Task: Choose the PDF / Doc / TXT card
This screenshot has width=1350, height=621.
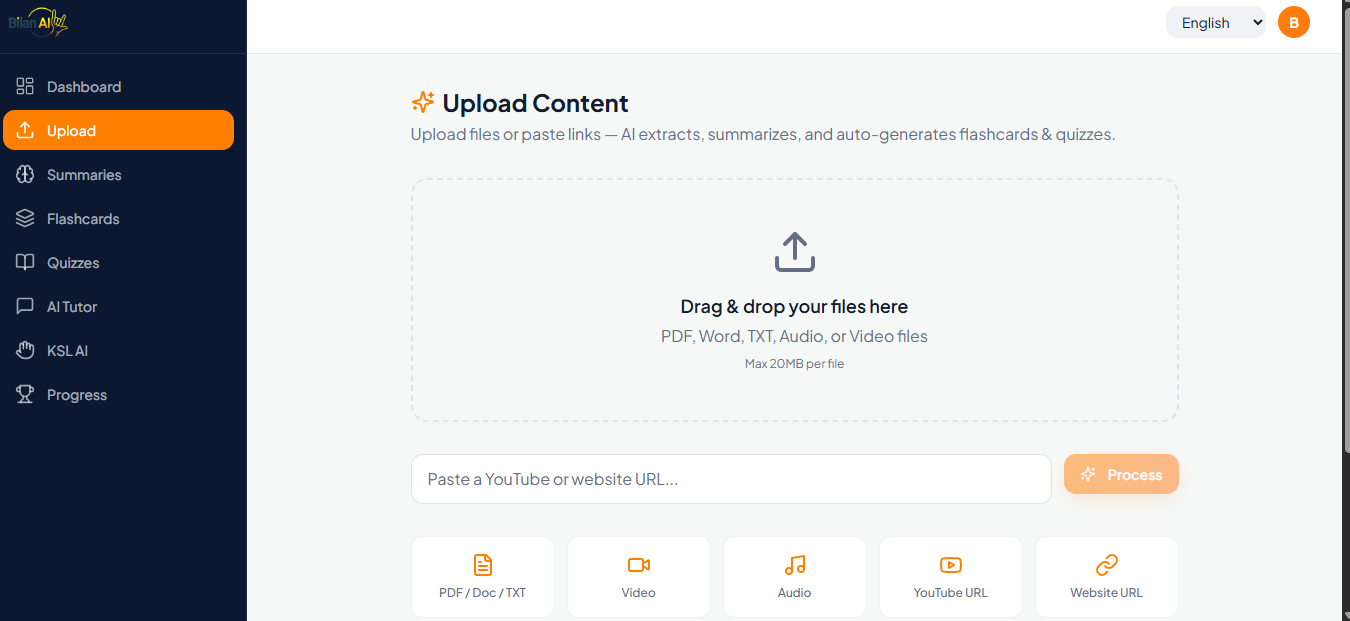Action: point(483,577)
